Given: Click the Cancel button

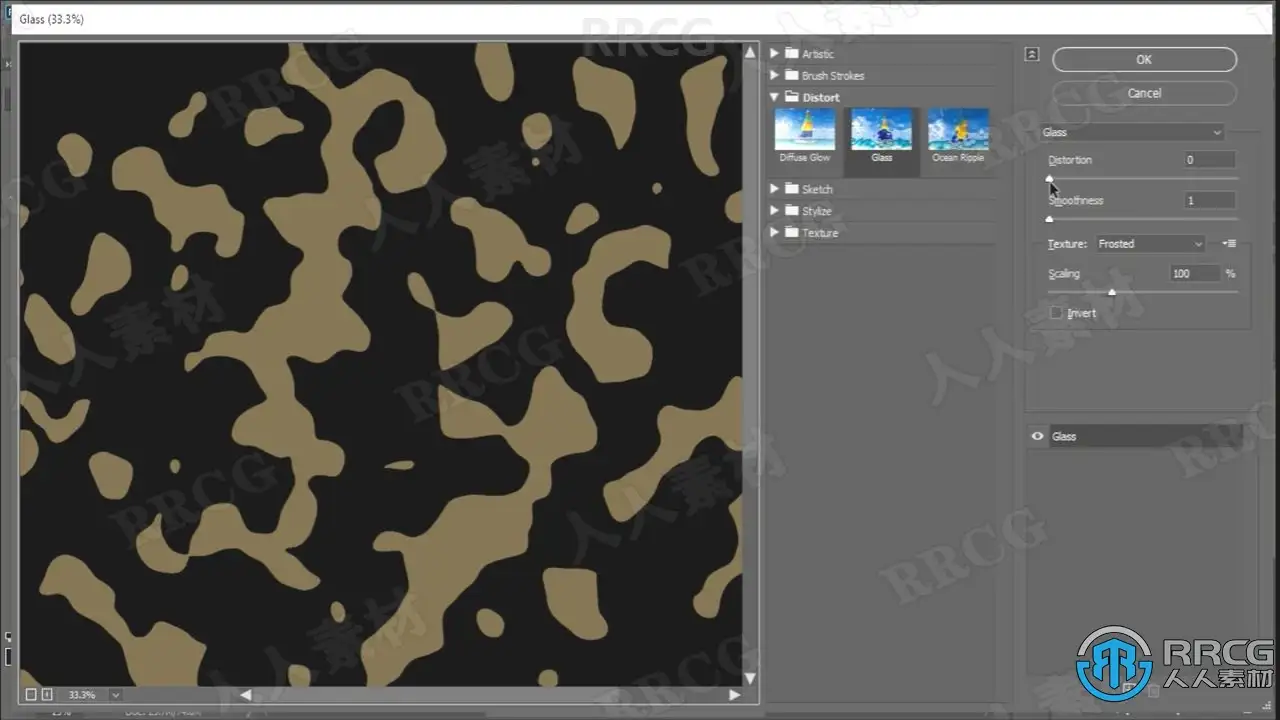Looking at the screenshot, I should 1144,93.
